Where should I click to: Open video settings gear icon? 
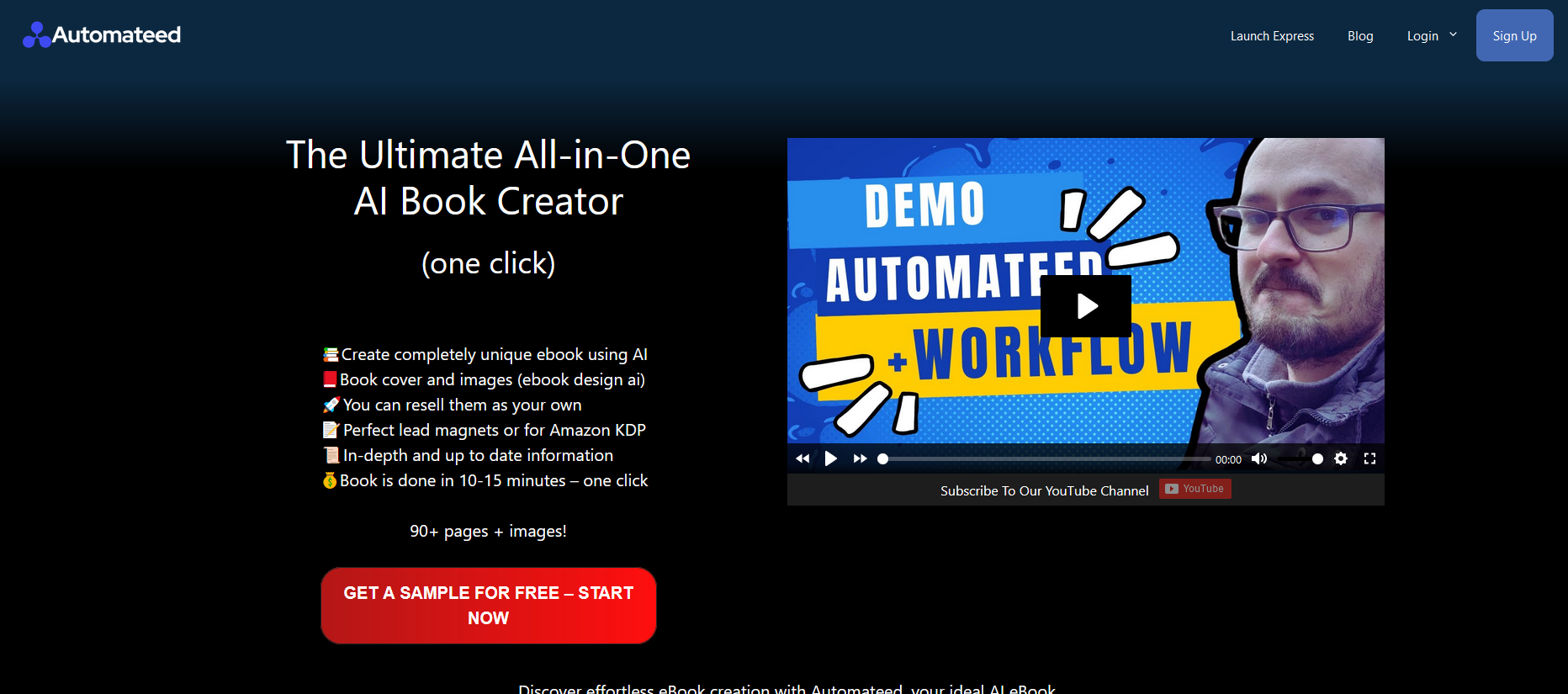(x=1341, y=458)
